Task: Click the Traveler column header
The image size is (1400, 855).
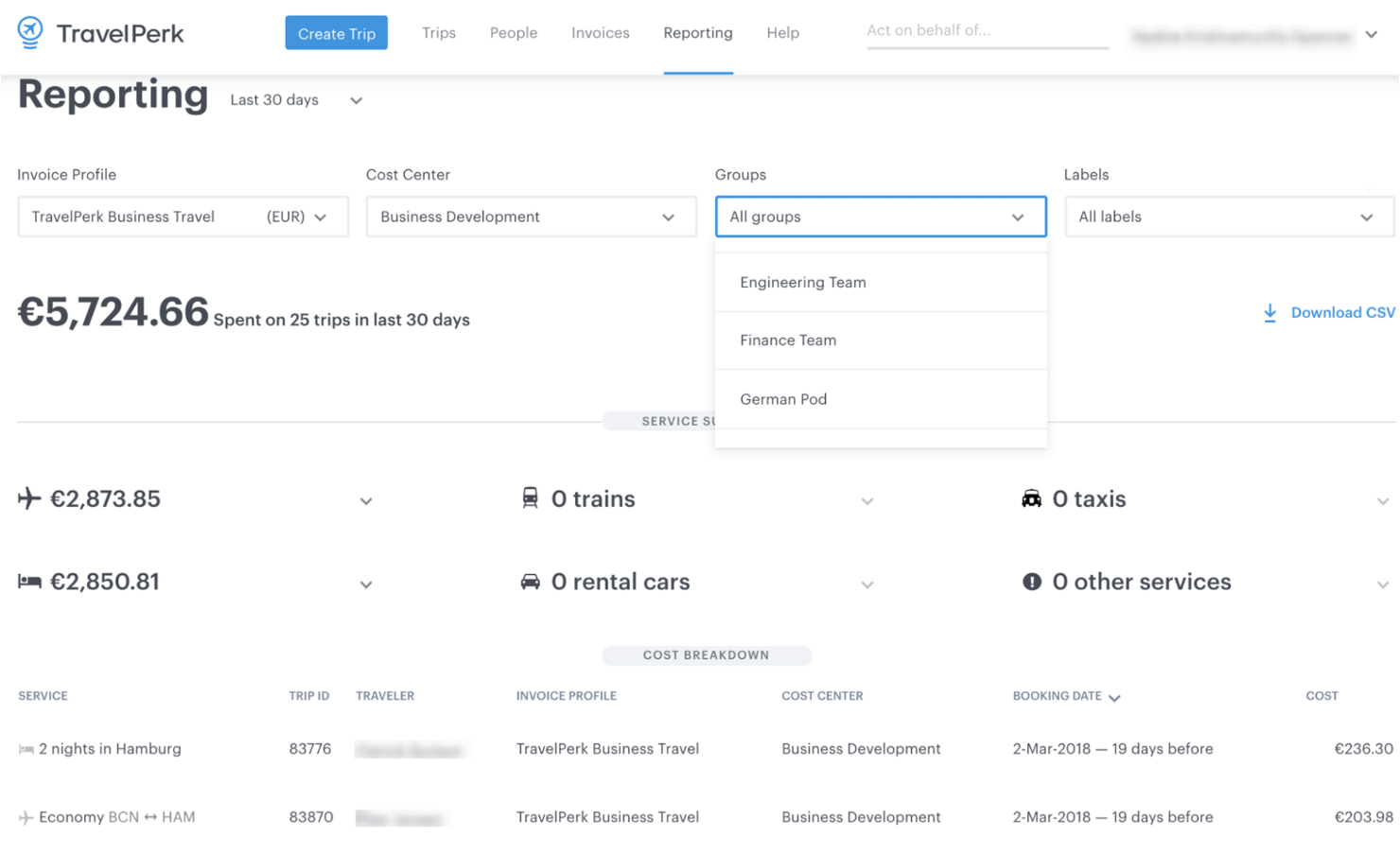Action: [385, 696]
